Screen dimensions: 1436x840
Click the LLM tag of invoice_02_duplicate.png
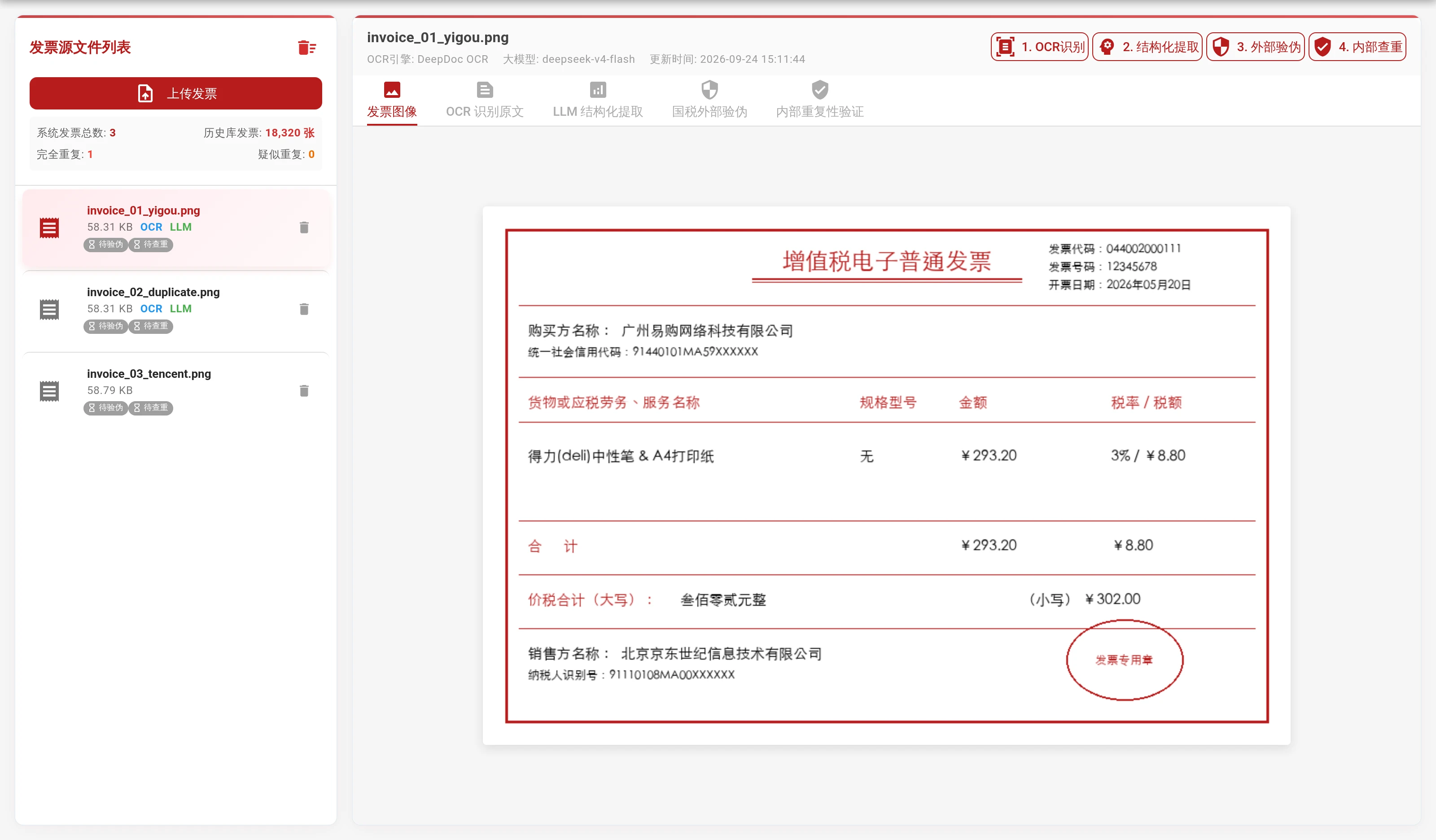181,308
